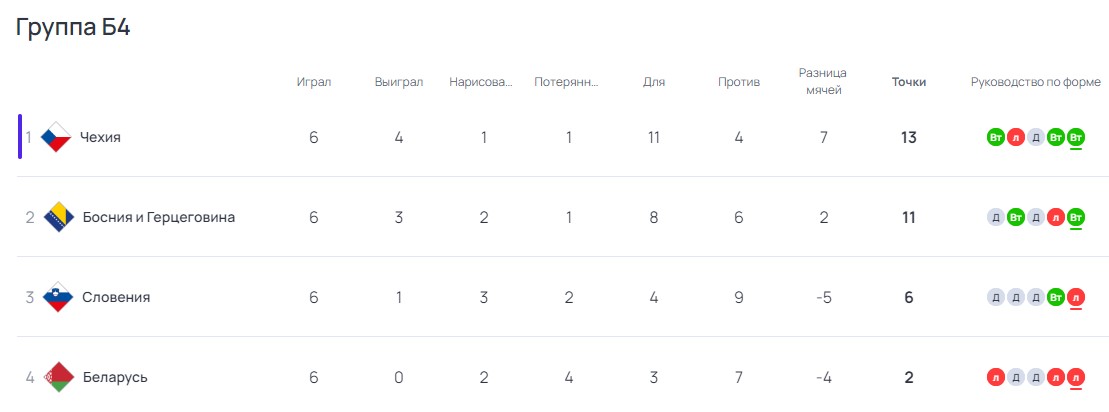This screenshot has height=412, width=1109.
Task: Open the Босния и Герцеговина team link
Action: tap(159, 217)
